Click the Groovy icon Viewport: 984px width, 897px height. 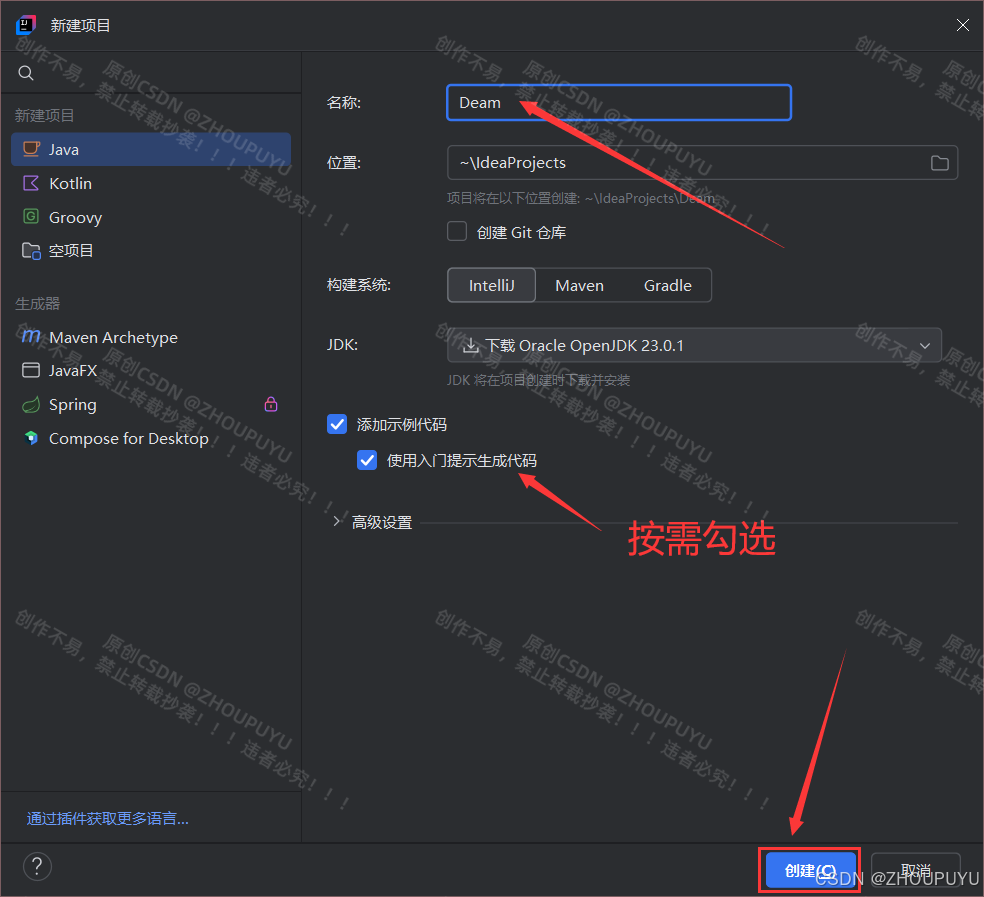(x=31, y=217)
